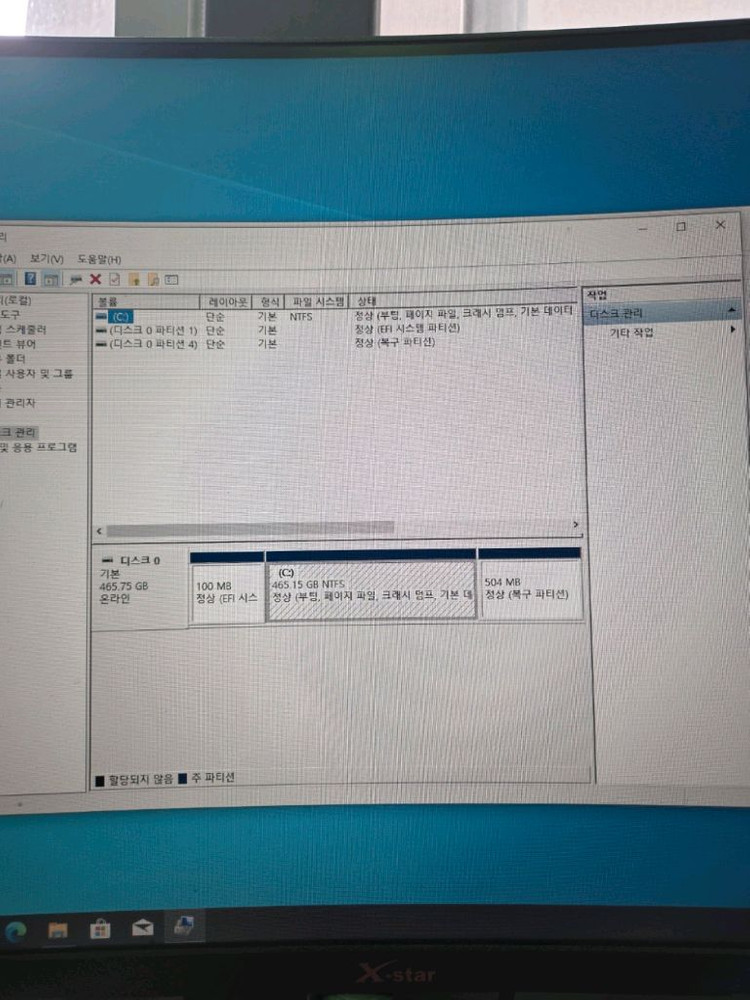Click the 디스크 관리 header in actions pane

click(663, 312)
